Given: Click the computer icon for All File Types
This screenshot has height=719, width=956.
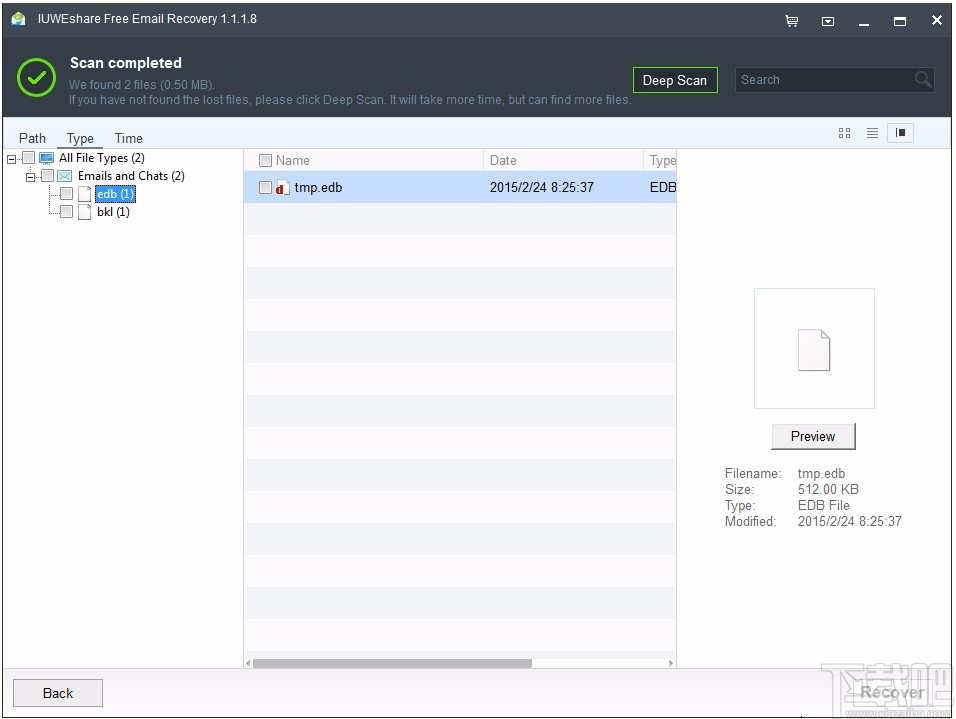Looking at the screenshot, I should pos(46,158).
